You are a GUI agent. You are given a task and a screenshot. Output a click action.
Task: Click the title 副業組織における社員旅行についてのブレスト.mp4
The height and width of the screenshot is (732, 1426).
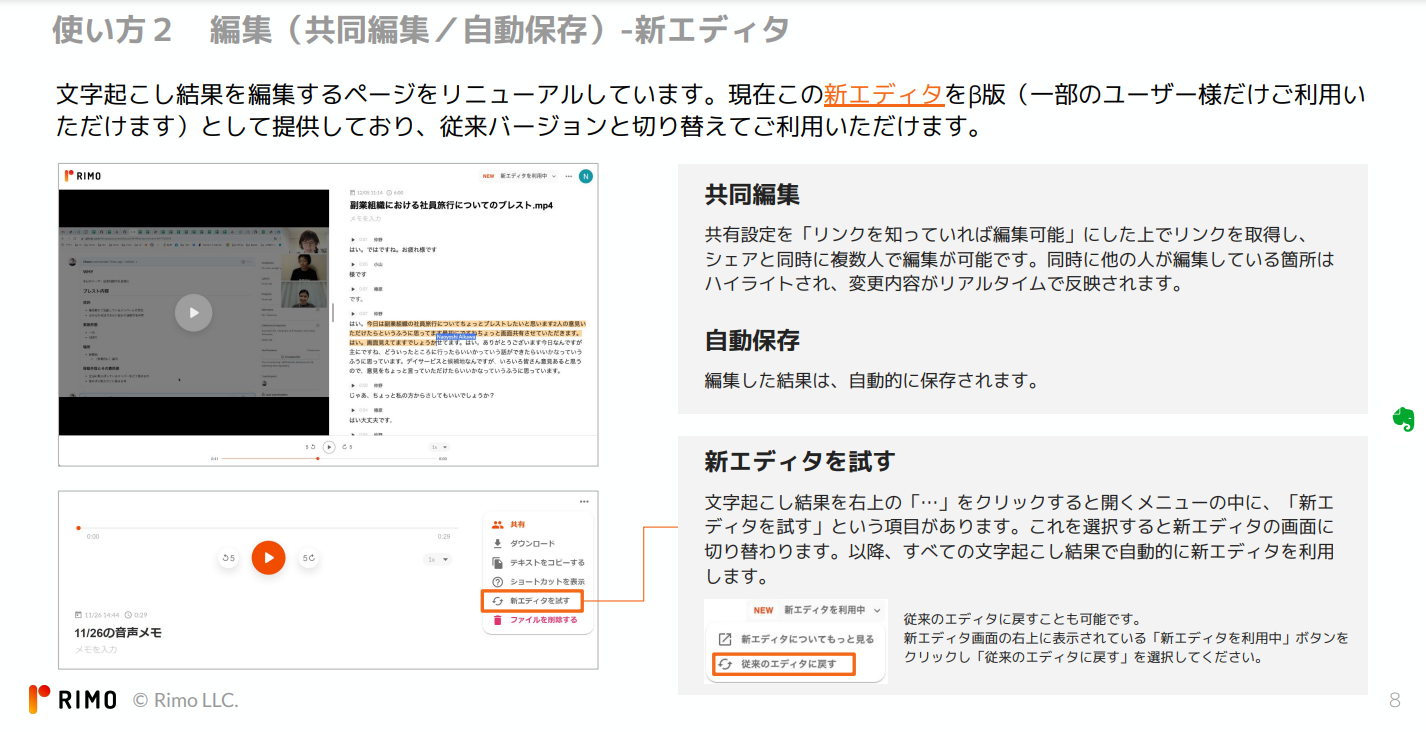(x=451, y=205)
